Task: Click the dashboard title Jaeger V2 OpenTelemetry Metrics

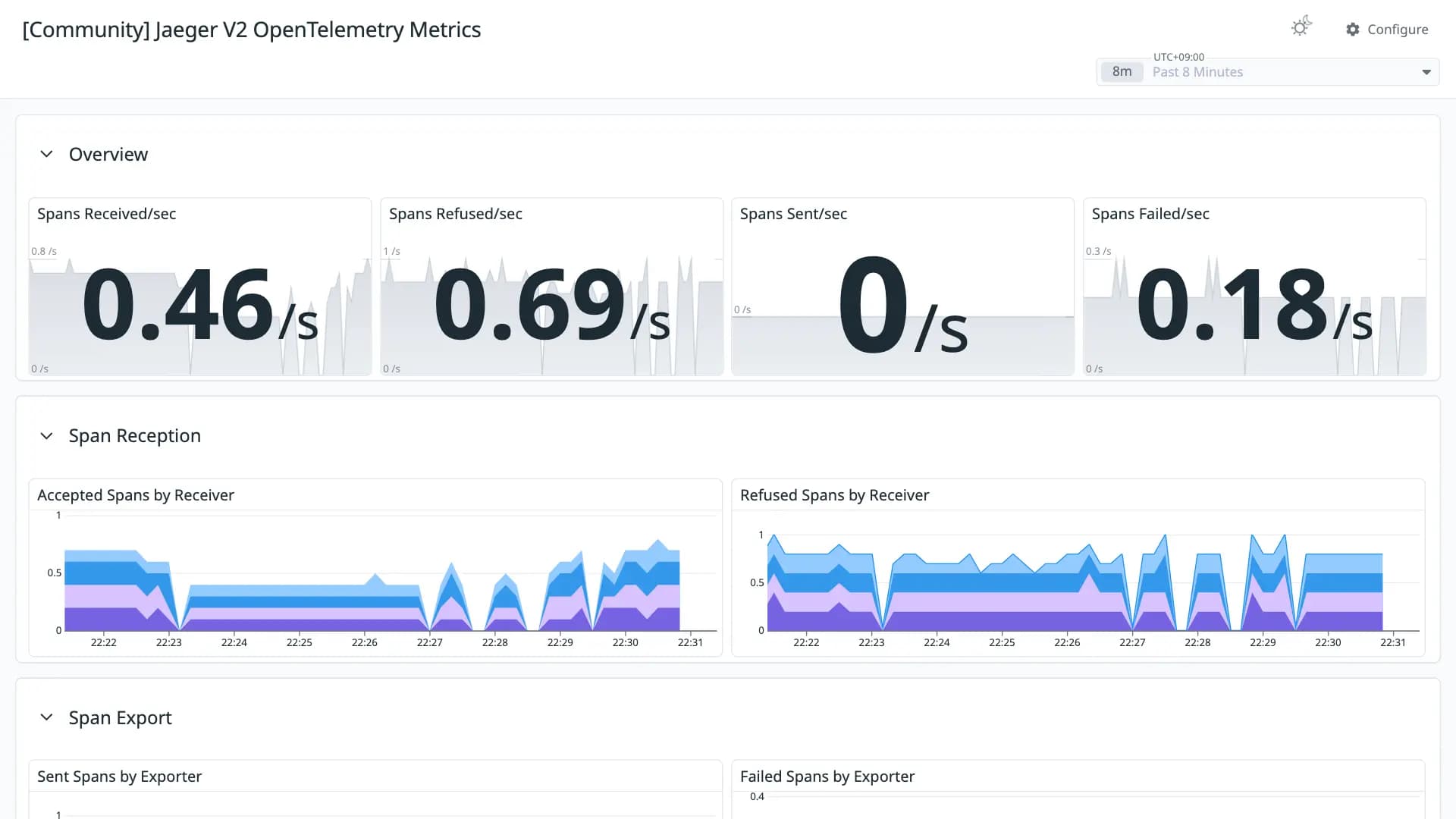Action: point(252,30)
